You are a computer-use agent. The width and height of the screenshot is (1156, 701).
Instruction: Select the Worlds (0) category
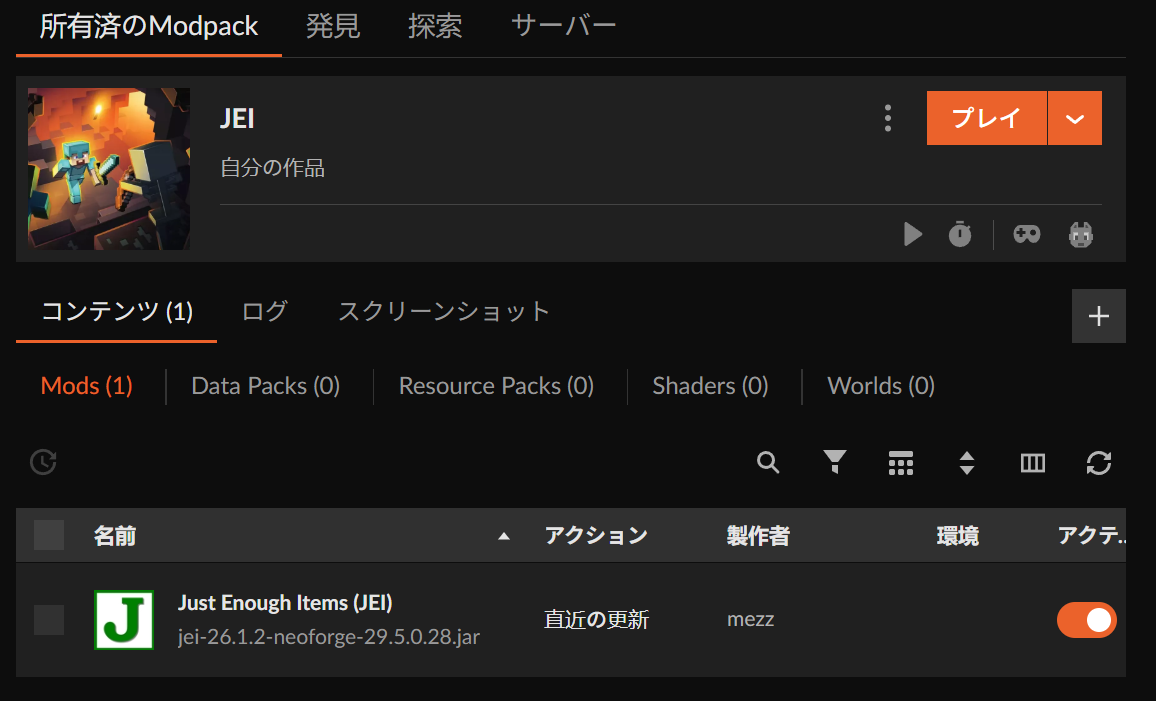881,386
